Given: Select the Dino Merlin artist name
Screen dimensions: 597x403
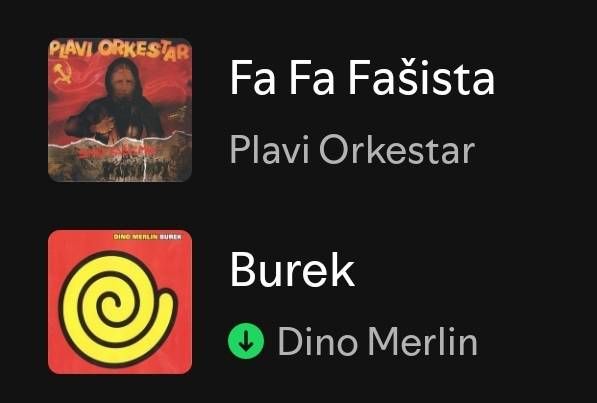Looking at the screenshot, I should tap(378, 341).
